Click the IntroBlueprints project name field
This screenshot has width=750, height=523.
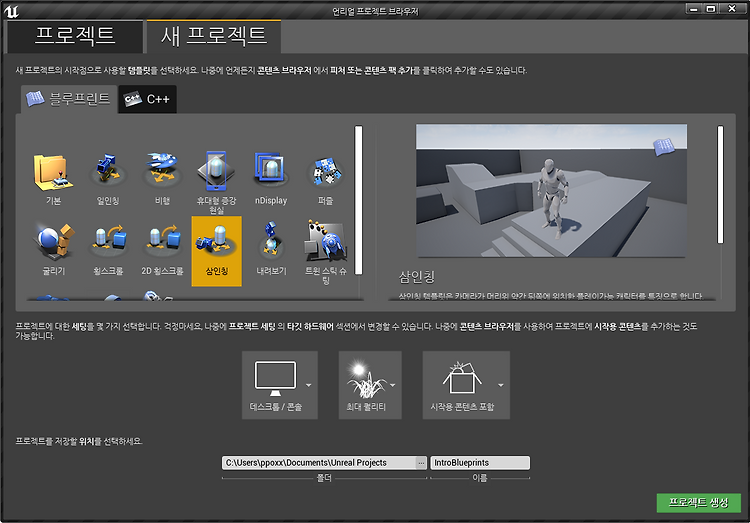[480, 463]
